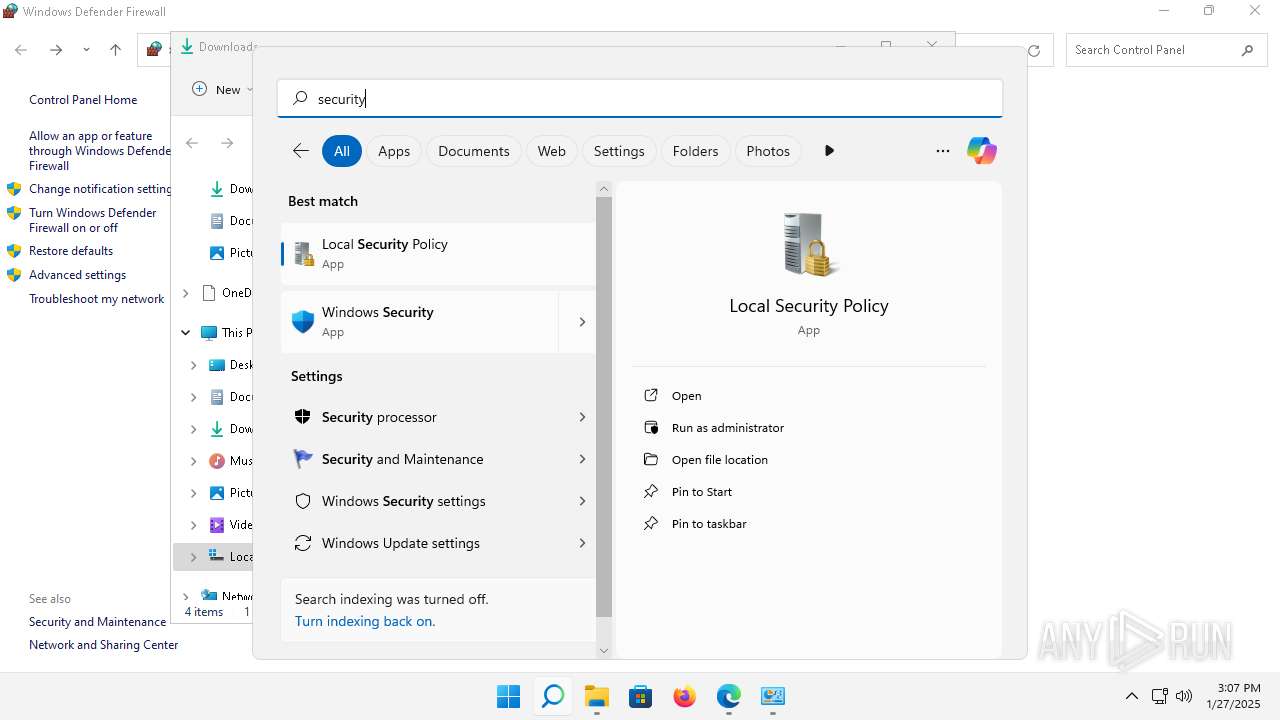Go up one level in Control Panel
1280x720 pixels.
tap(115, 50)
